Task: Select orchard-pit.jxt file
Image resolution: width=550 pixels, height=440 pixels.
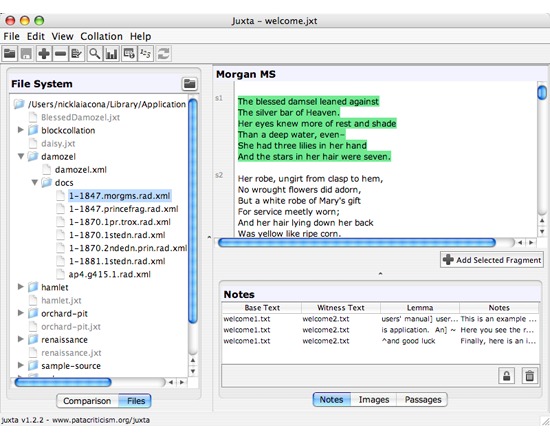Action: [71, 327]
